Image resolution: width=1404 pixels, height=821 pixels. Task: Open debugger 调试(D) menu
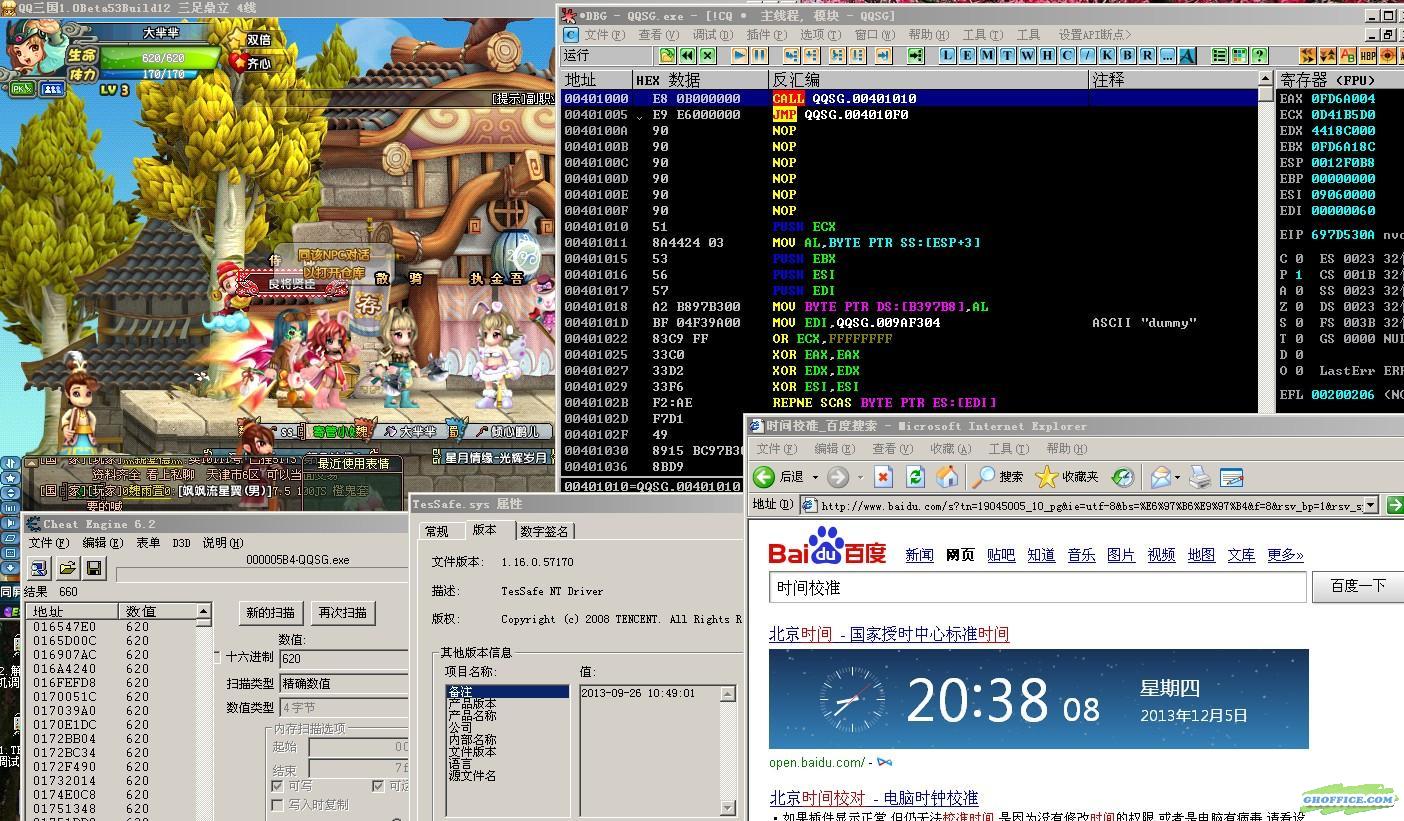click(x=712, y=34)
